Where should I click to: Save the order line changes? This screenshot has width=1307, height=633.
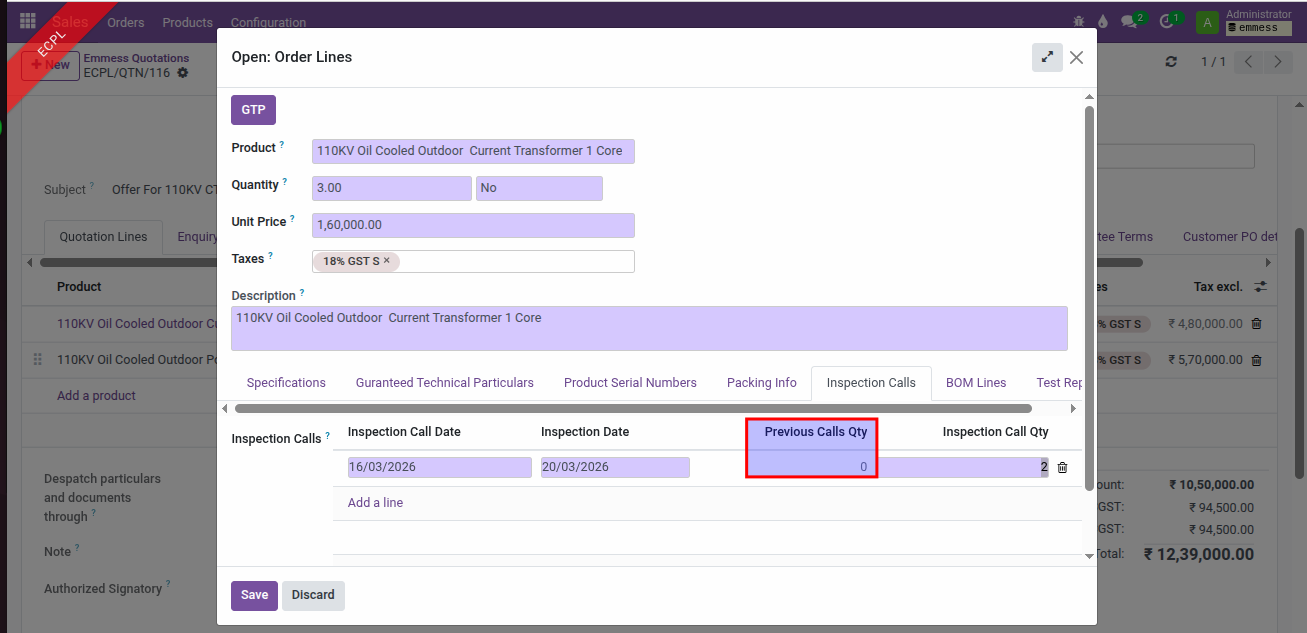(254, 595)
